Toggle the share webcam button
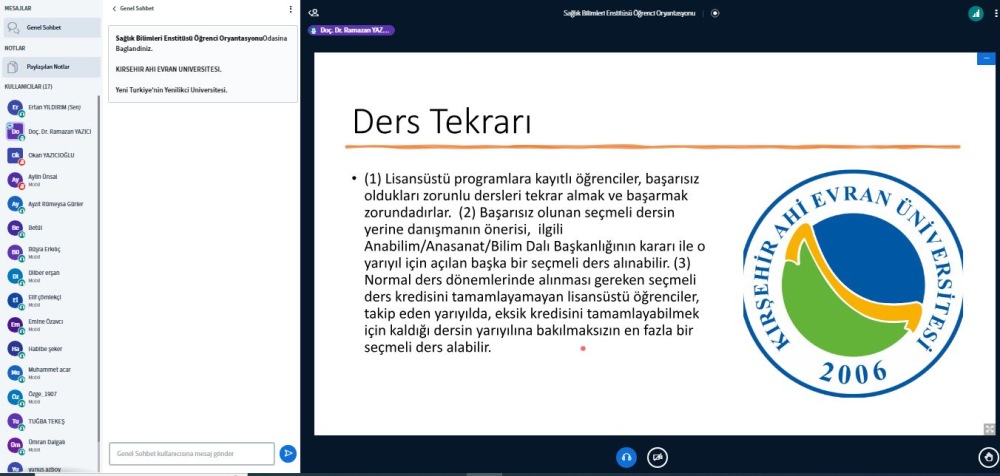Screen dimensions: 1000x476 click(658, 457)
